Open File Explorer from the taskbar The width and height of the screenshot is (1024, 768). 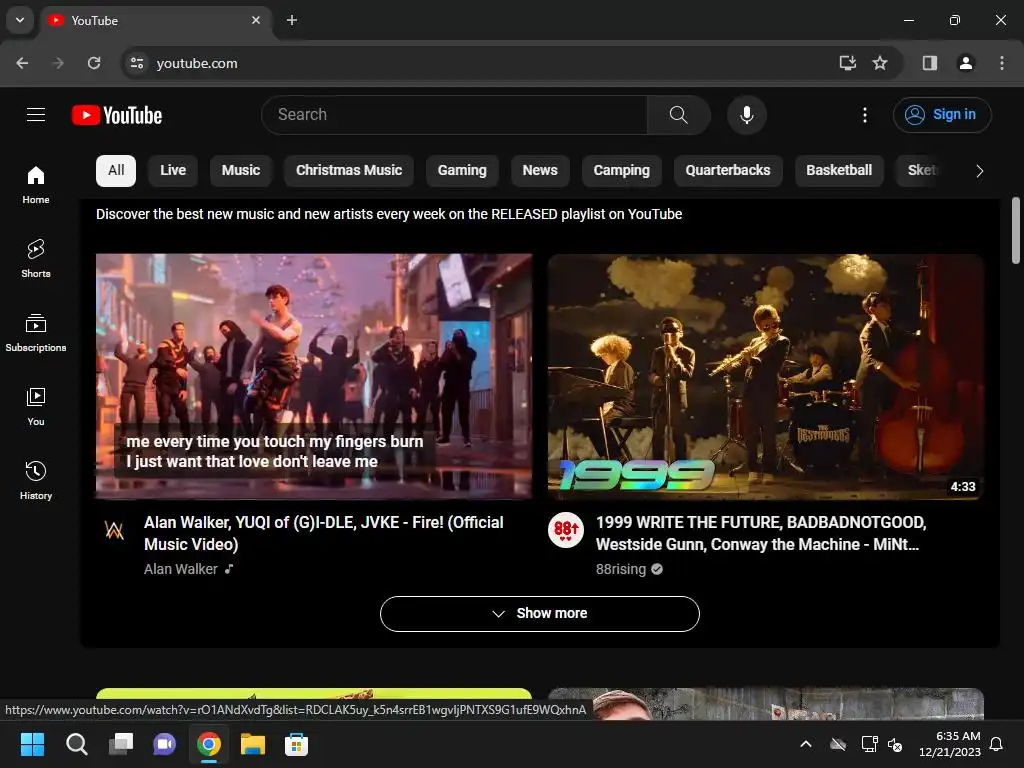click(x=253, y=744)
